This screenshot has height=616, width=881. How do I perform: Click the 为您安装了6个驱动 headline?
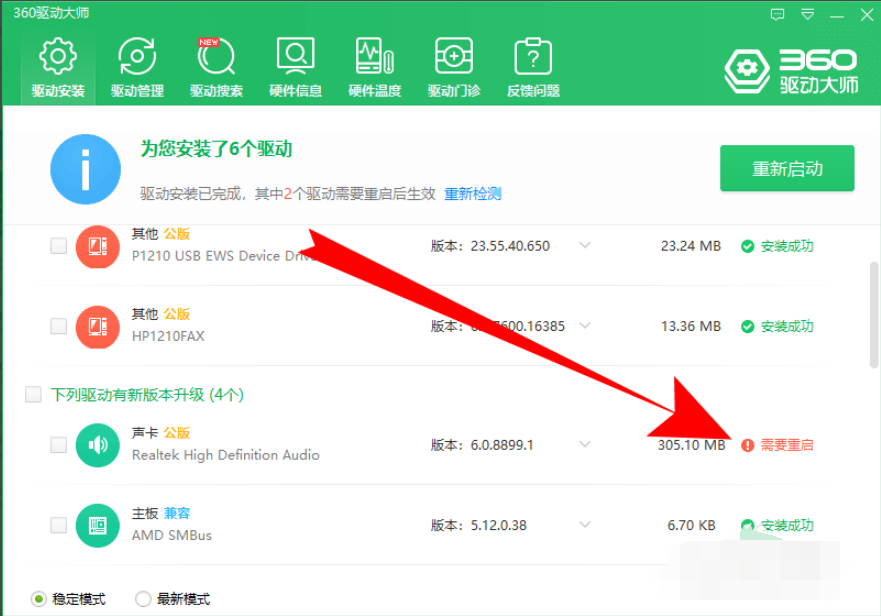click(216, 149)
